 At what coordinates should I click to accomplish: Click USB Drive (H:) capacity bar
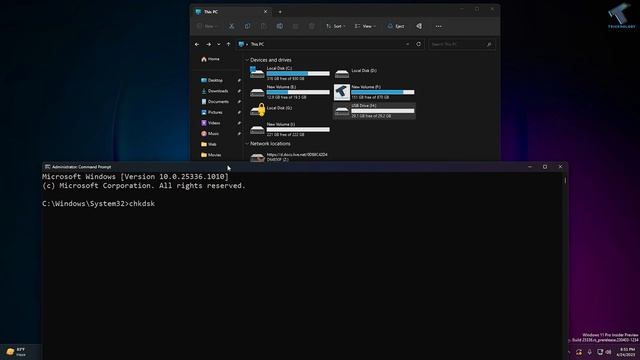(383, 111)
